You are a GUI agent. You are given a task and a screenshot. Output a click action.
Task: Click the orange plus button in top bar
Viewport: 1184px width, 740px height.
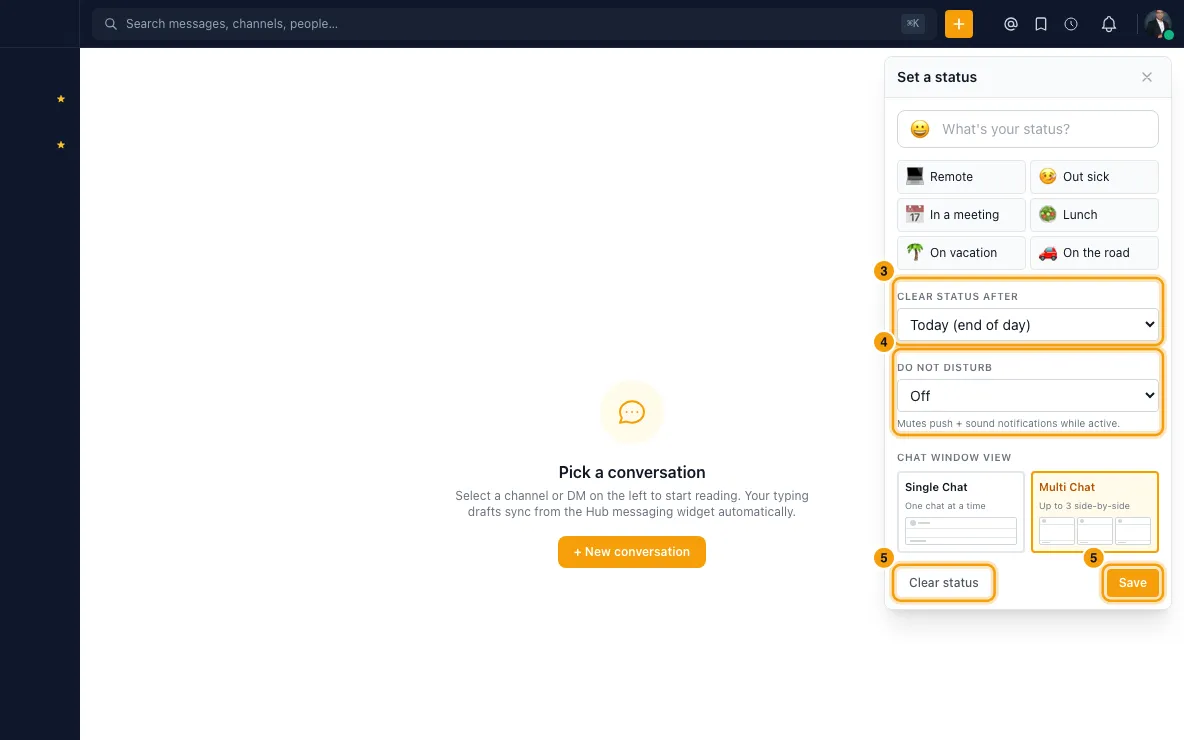click(959, 24)
